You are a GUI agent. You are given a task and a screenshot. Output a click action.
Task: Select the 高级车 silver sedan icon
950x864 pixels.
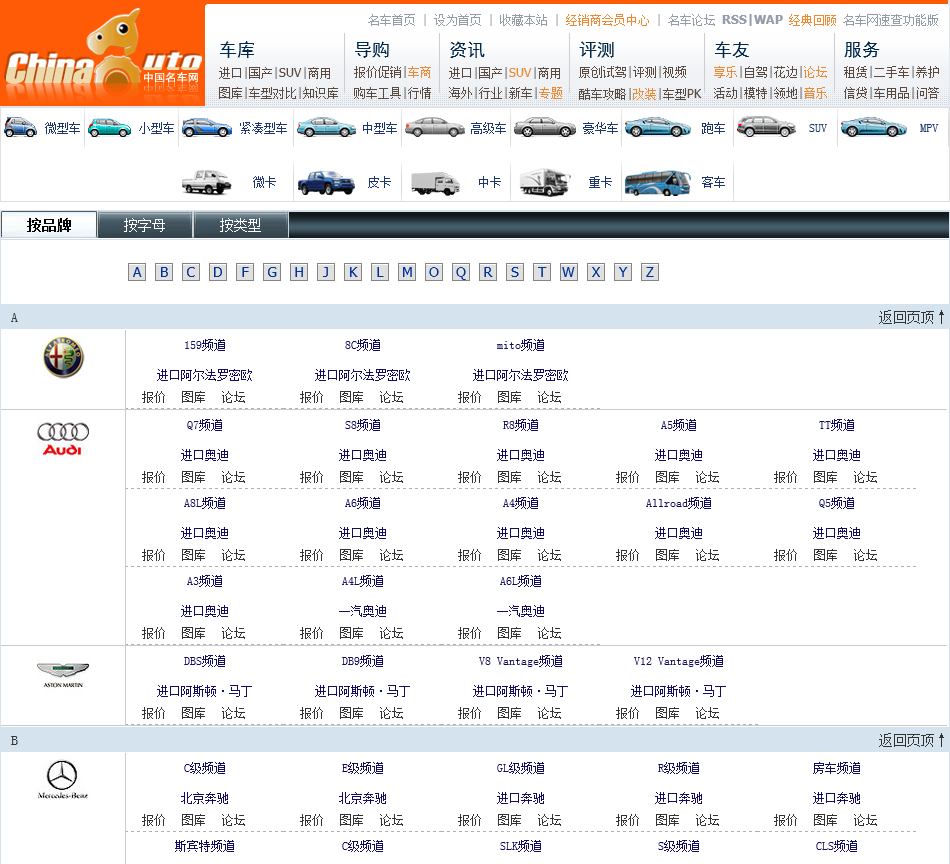(x=434, y=127)
